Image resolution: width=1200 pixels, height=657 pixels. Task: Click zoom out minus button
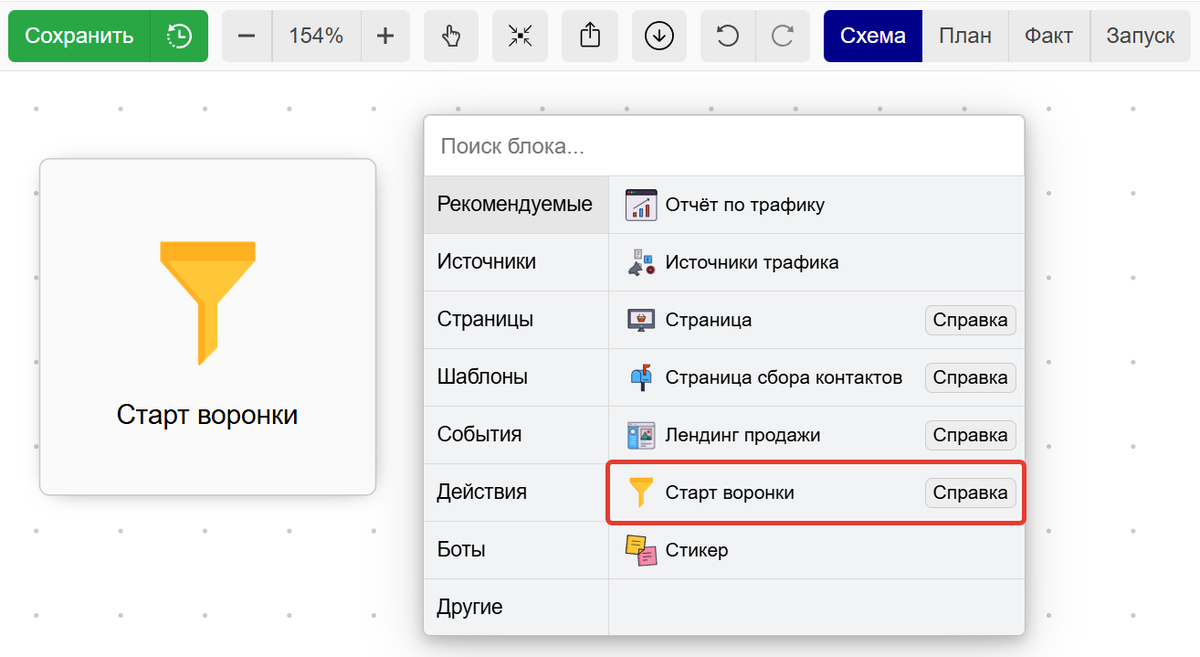click(246, 34)
